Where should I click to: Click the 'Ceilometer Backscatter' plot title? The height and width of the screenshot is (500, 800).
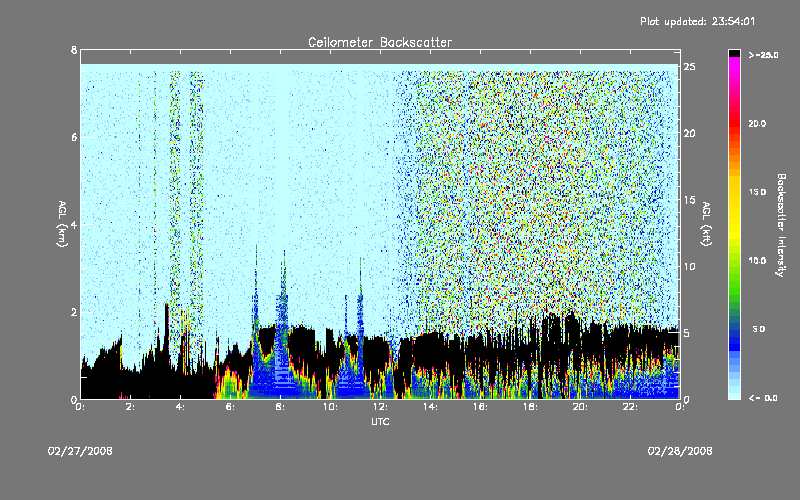(x=380, y=42)
